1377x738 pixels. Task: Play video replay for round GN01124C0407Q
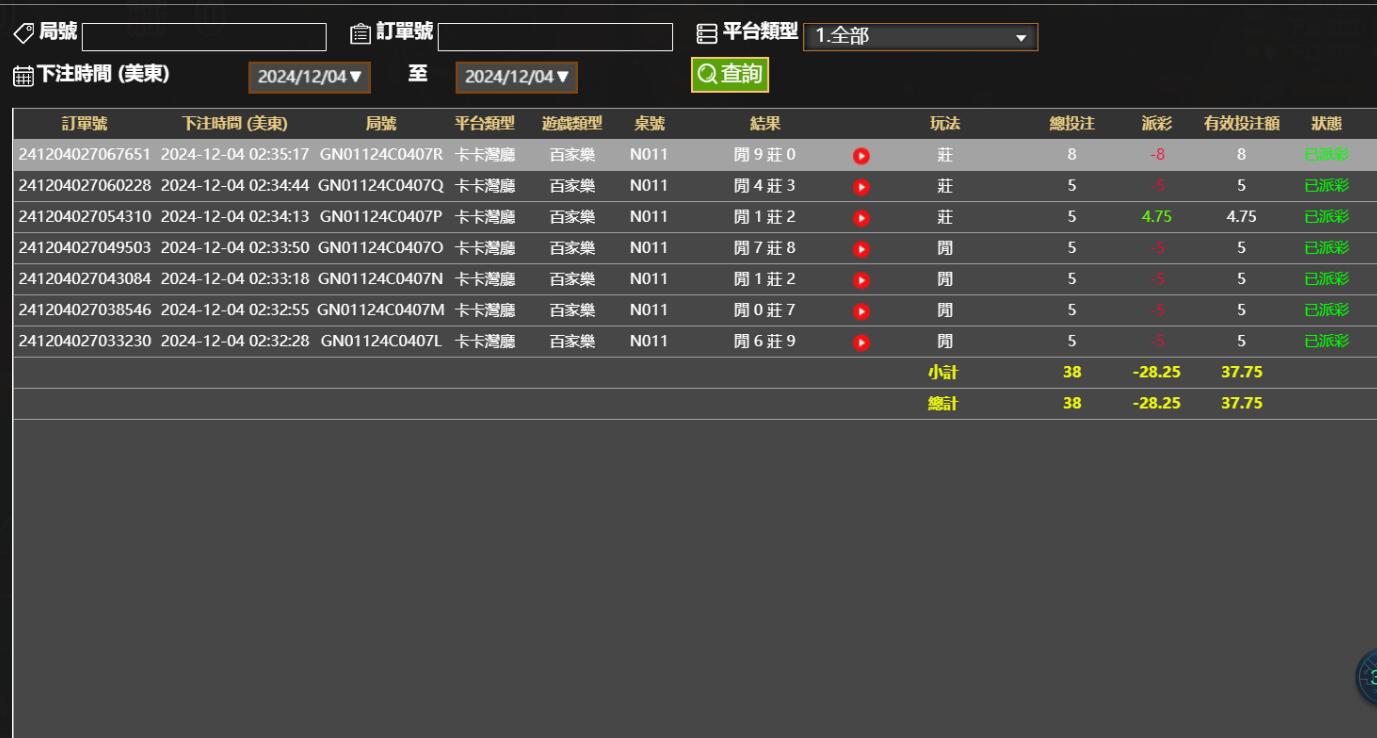(861, 186)
